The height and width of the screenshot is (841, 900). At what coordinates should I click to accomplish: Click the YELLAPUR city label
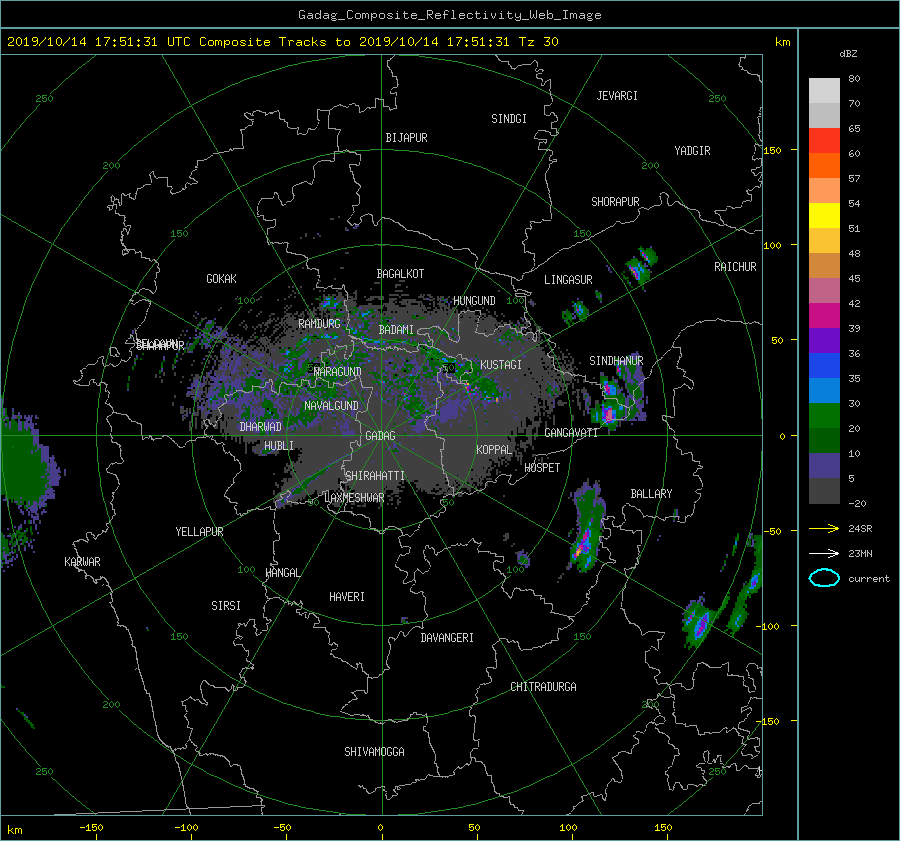[199, 532]
